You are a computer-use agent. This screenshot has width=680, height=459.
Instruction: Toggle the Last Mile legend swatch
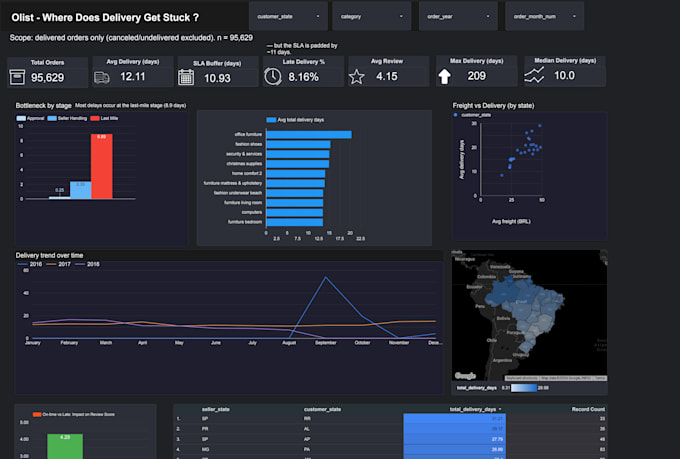(x=95, y=118)
